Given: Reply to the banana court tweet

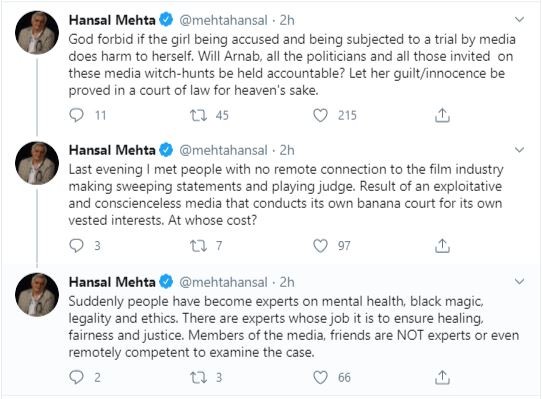Looking at the screenshot, I should (x=76, y=245).
